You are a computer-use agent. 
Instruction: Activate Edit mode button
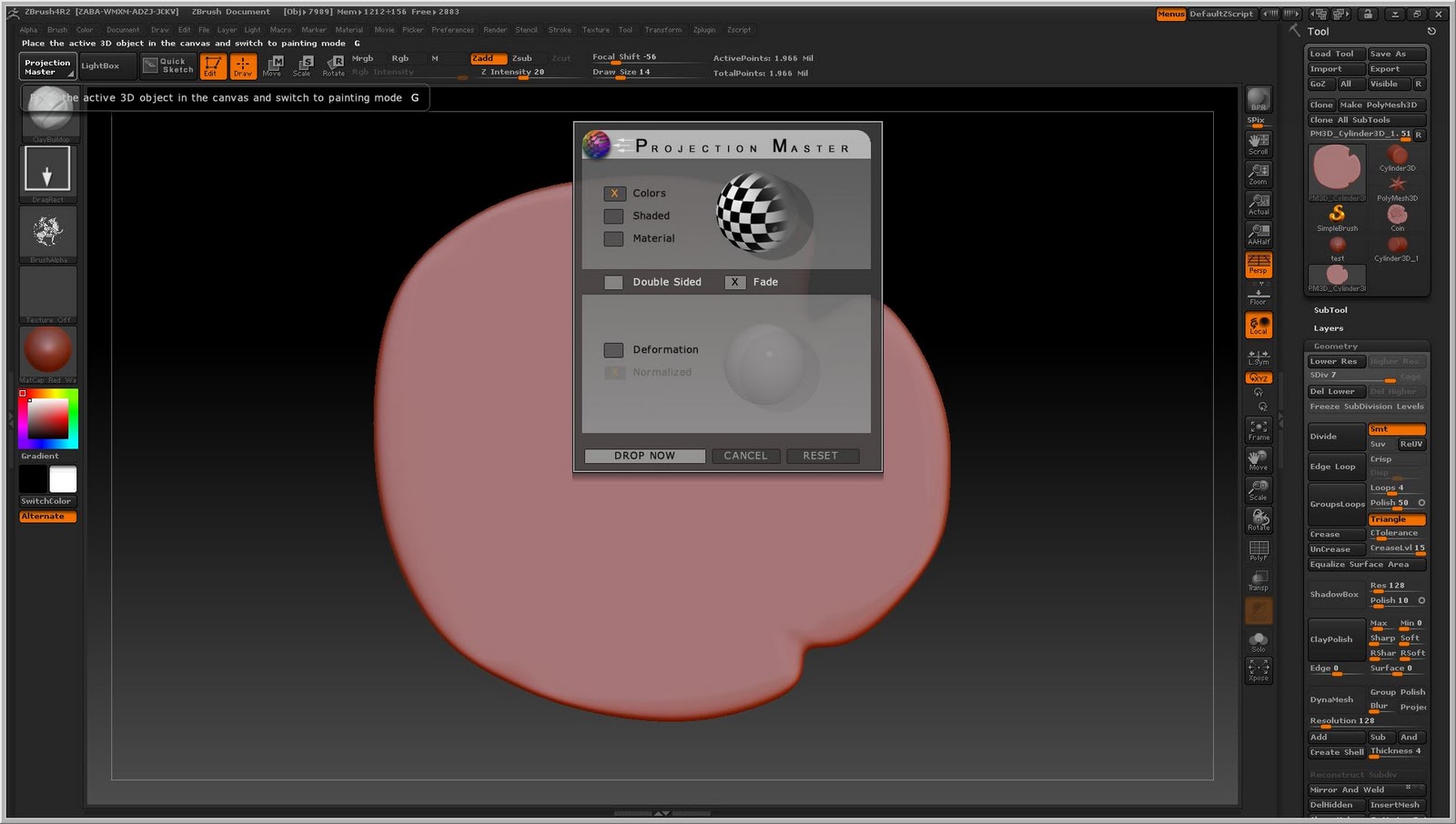pos(213,66)
